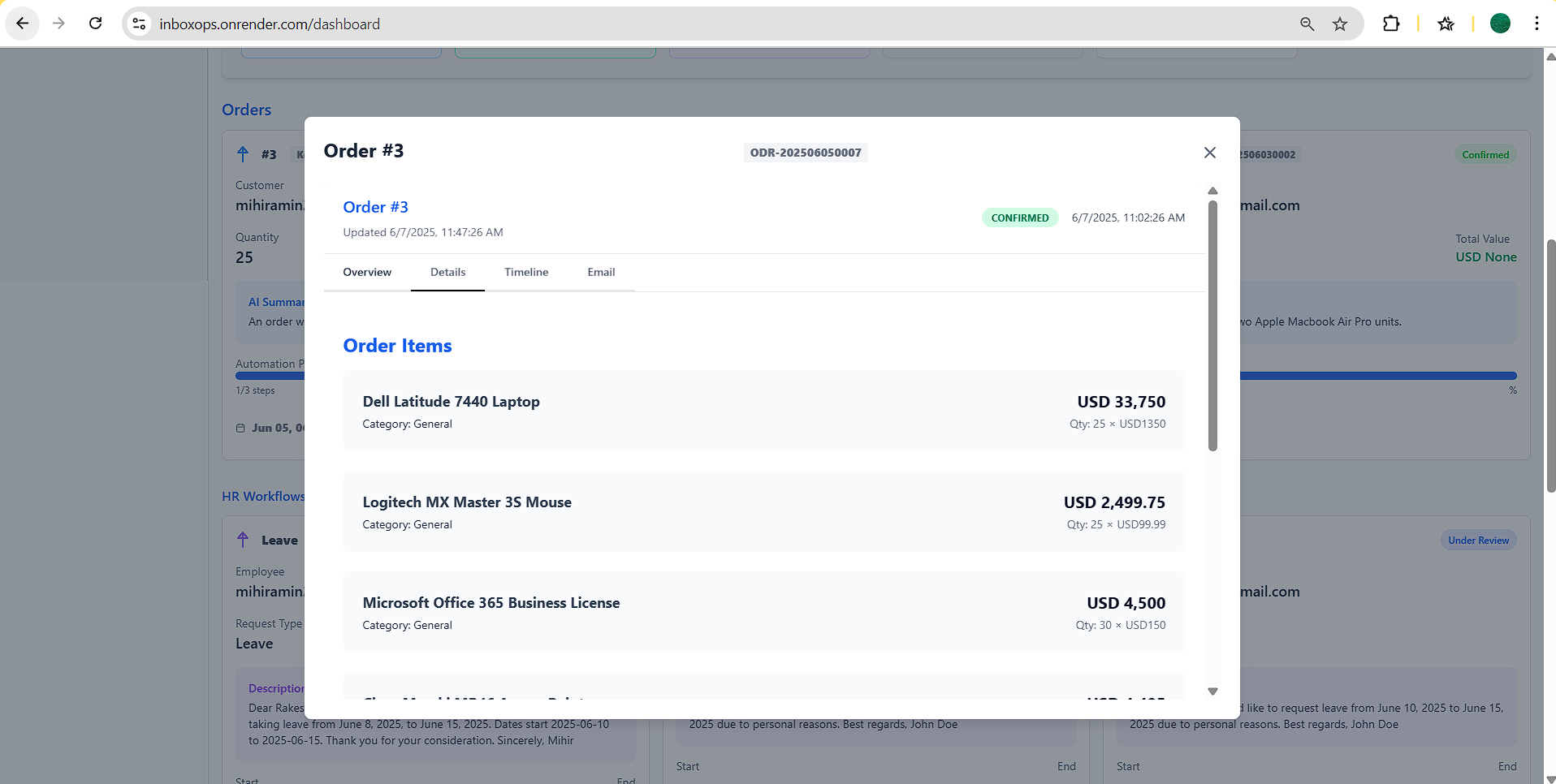Click the browser forward arrow
1556x784 pixels.
tap(58, 24)
